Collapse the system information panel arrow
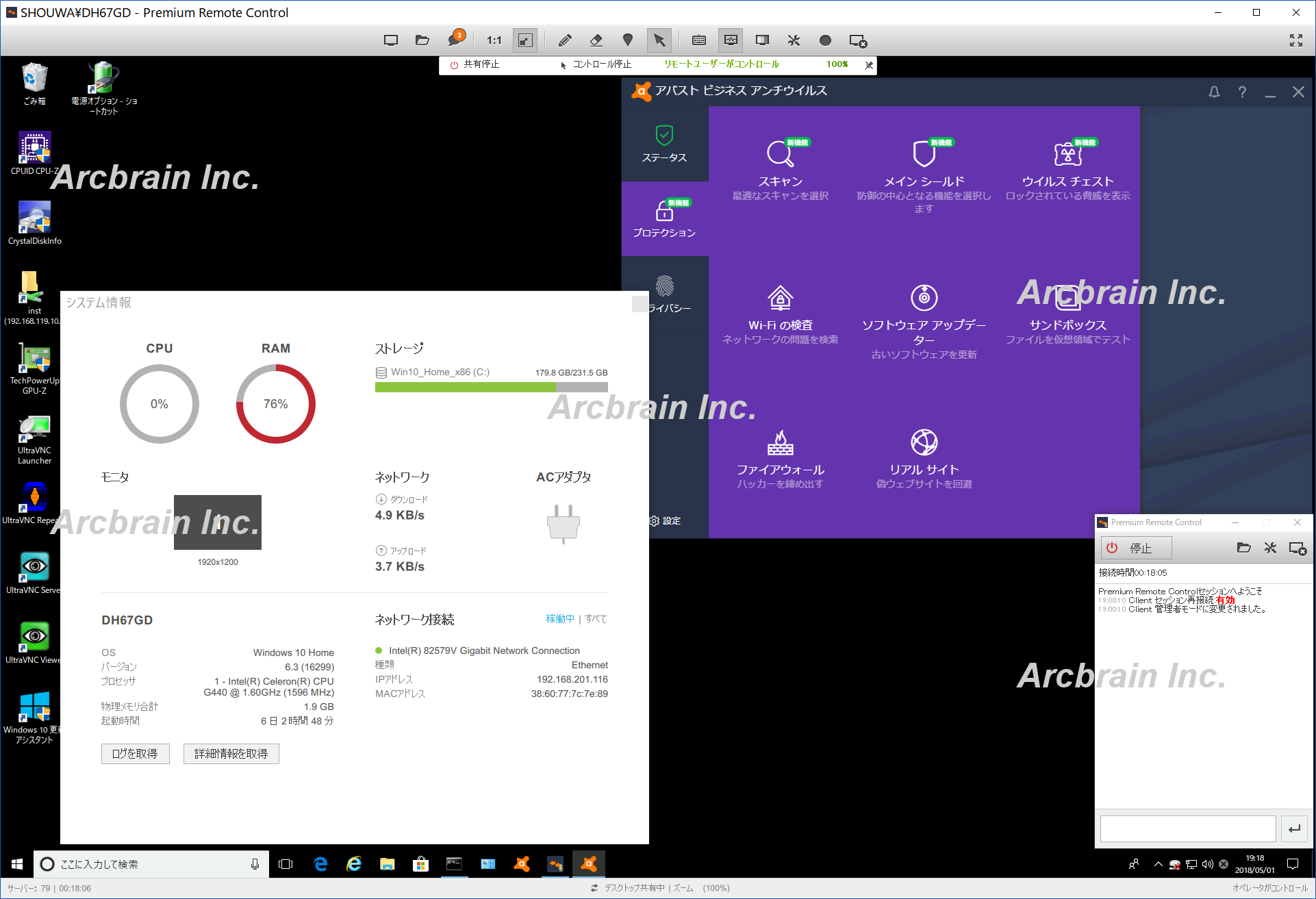This screenshot has height=899, width=1316. pos(640,303)
